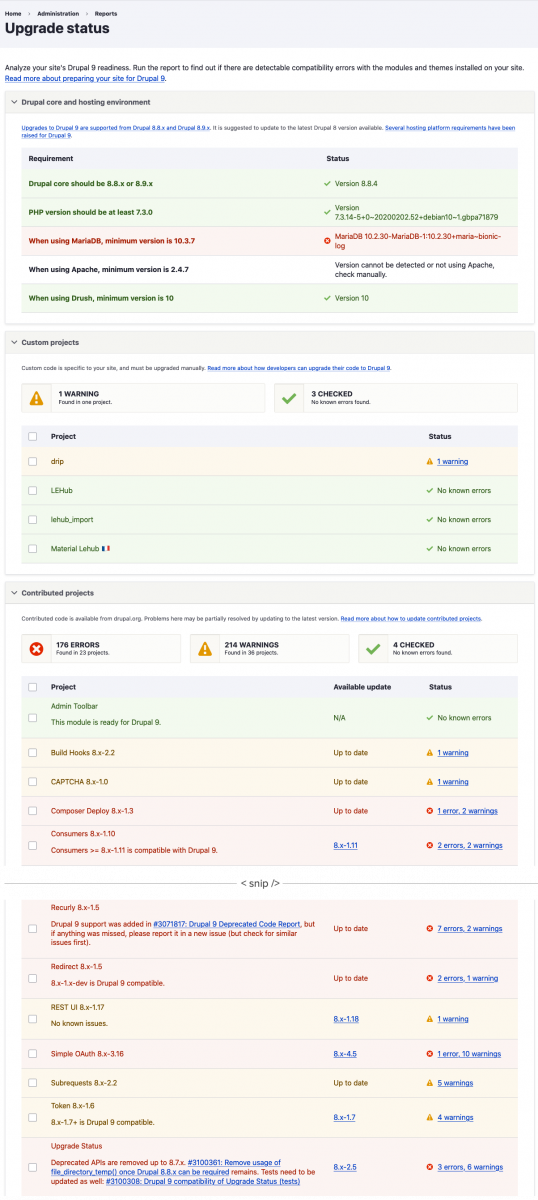Tick the select-all checkbox in the Contributed projects table
This screenshot has width=538, height=1200.
coord(32,687)
